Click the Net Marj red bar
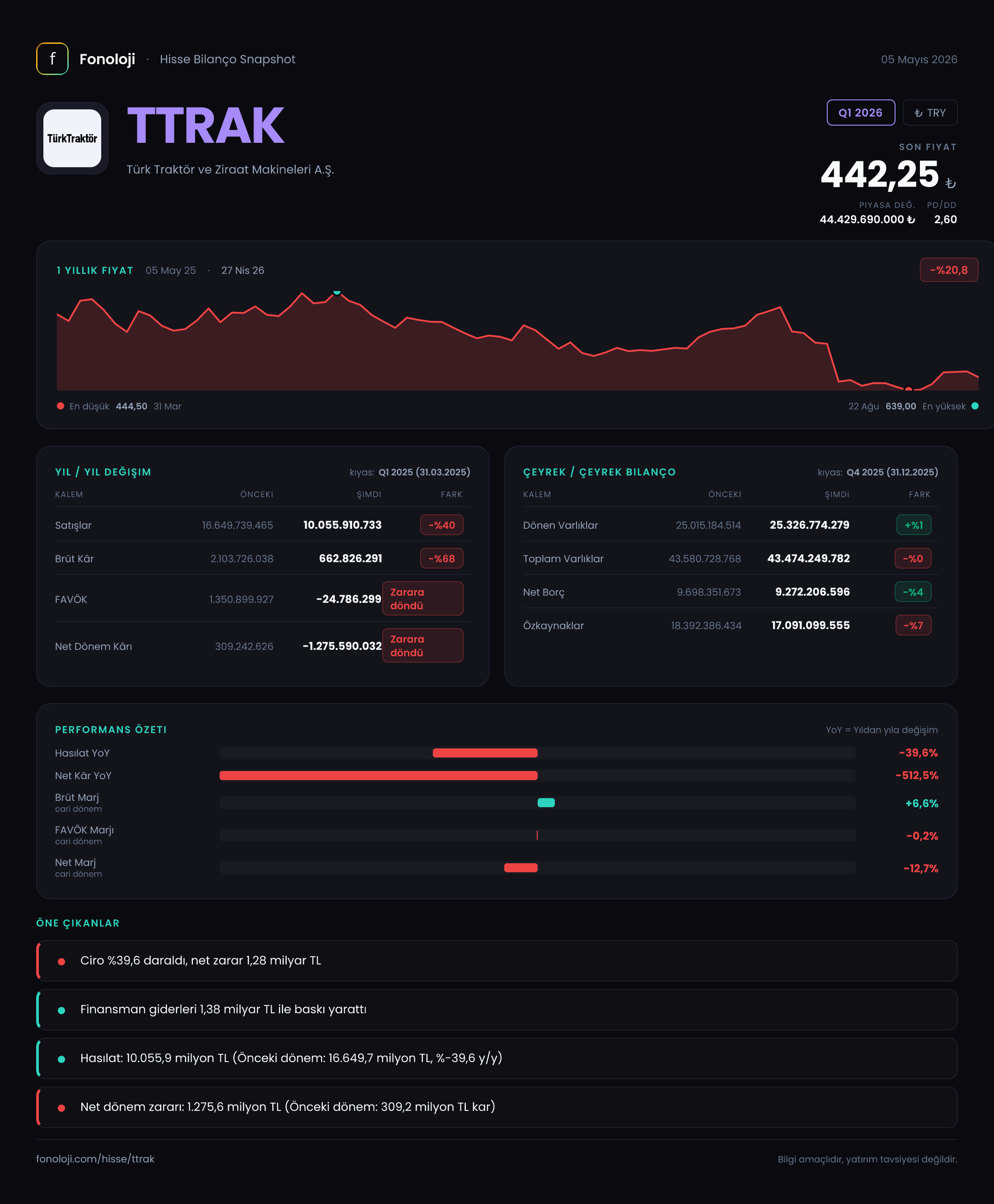Screen dimensions: 994x1204 tap(520, 868)
